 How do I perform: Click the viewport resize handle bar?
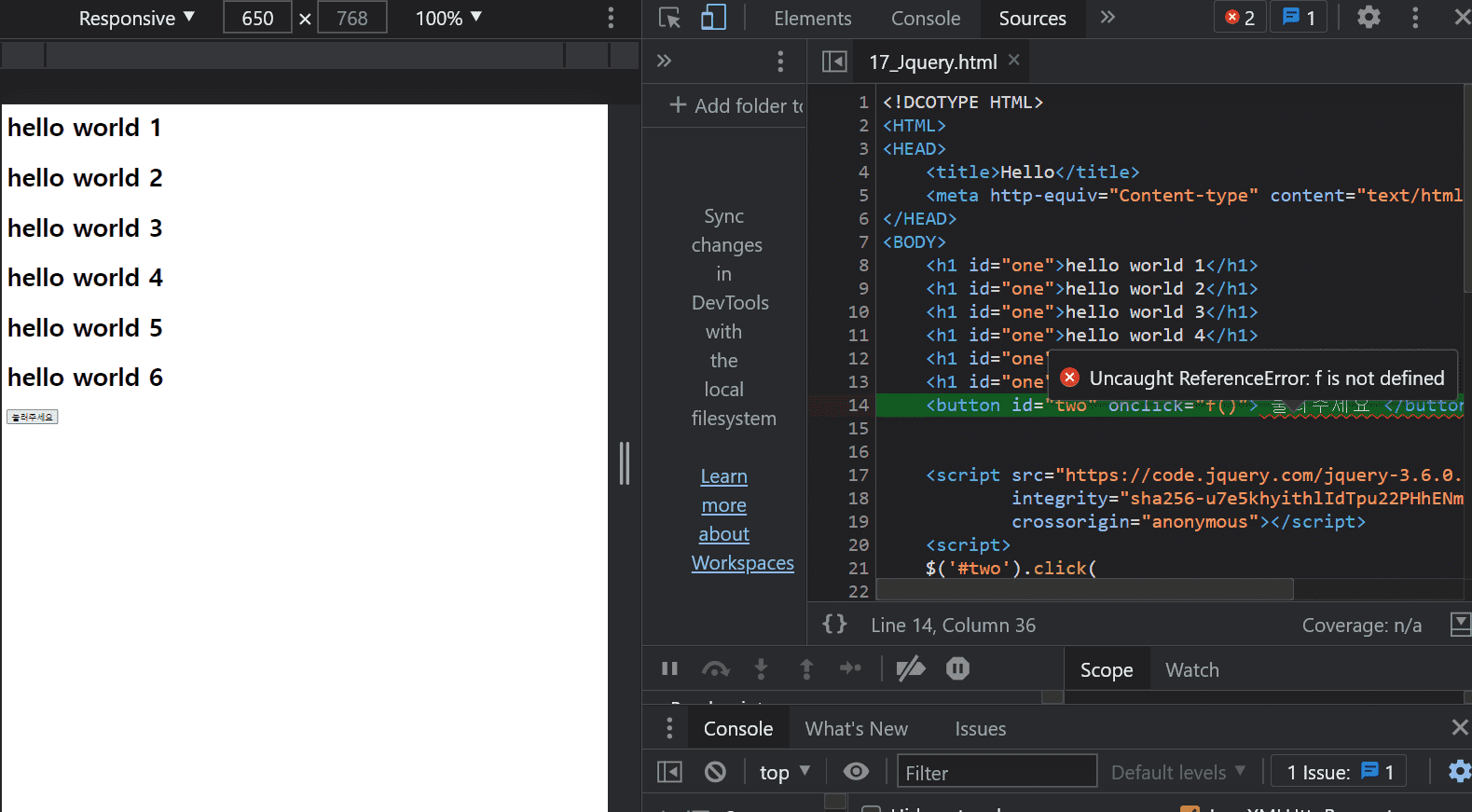click(x=625, y=463)
